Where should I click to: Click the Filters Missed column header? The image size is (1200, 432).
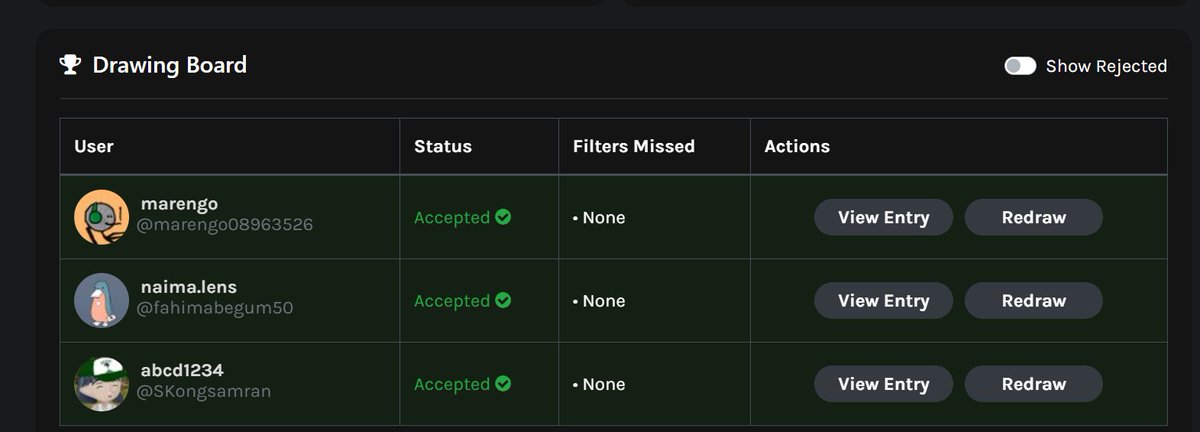click(x=634, y=146)
